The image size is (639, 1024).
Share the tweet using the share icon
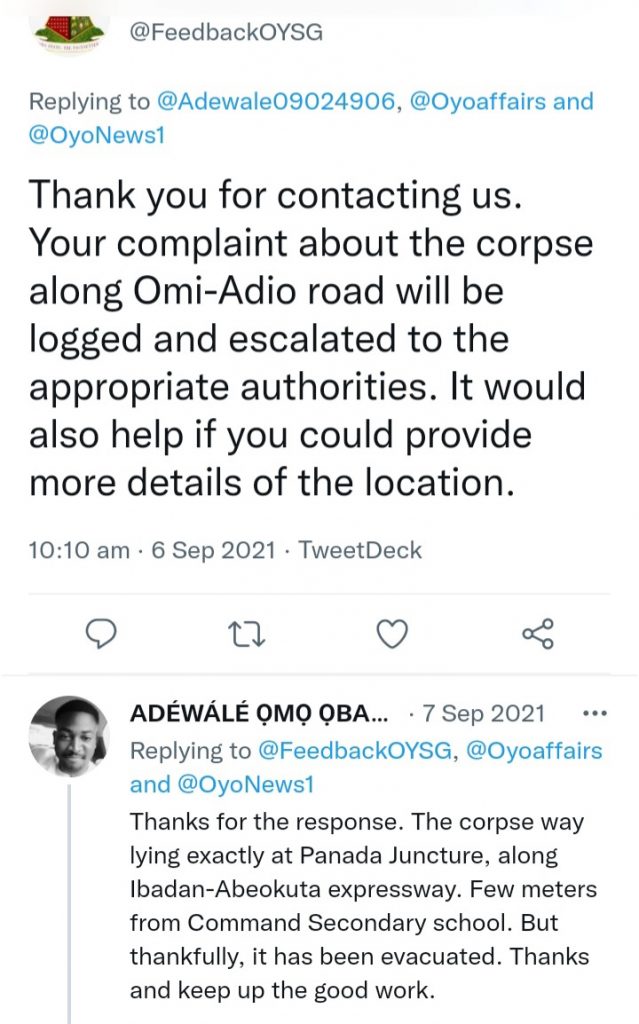[537, 634]
